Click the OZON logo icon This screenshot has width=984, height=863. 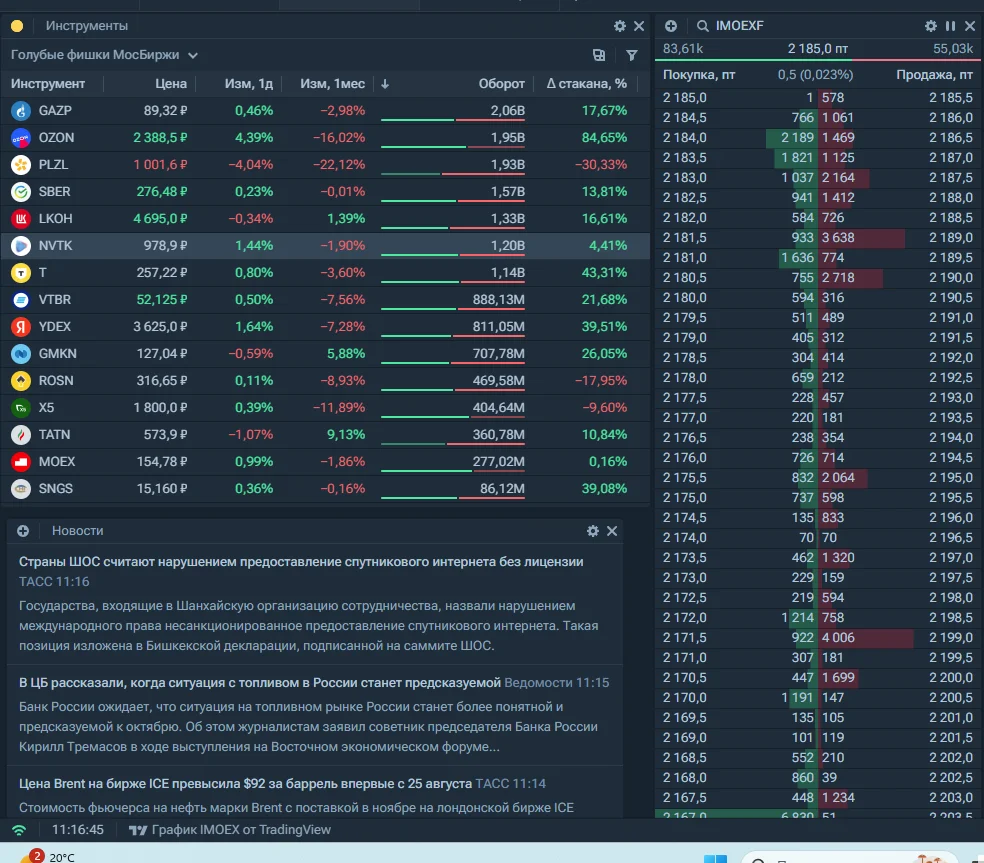[21, 137]
